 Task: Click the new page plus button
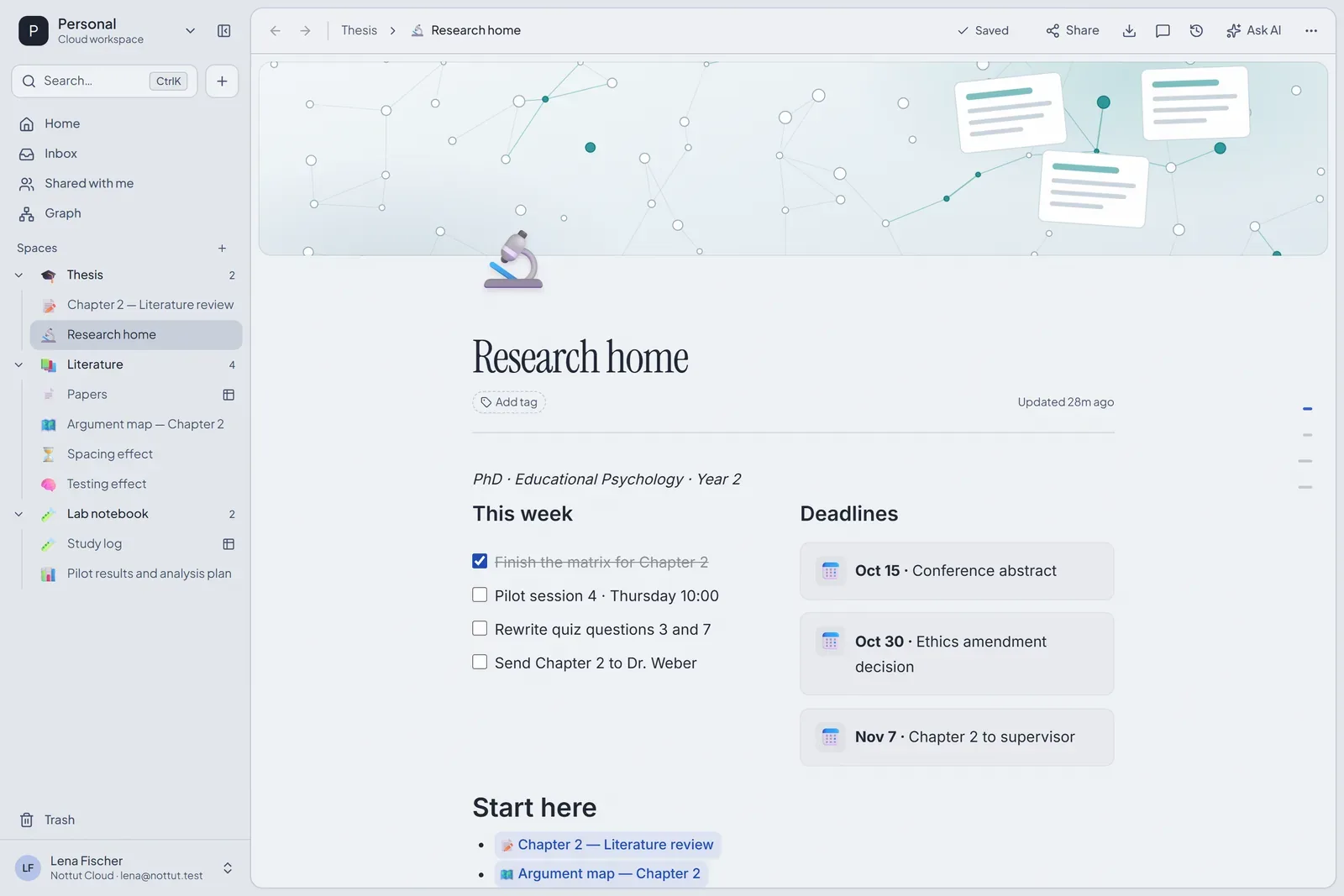click(x=222, y=81)
